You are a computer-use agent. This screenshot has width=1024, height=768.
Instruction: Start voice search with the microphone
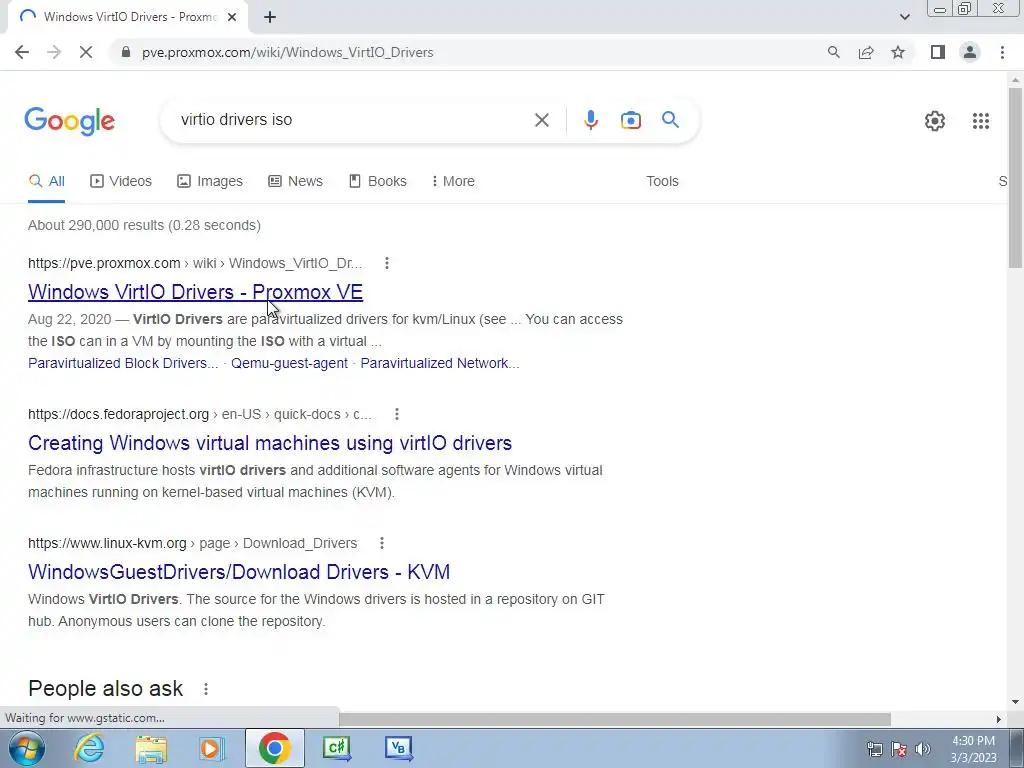point(590,120)
